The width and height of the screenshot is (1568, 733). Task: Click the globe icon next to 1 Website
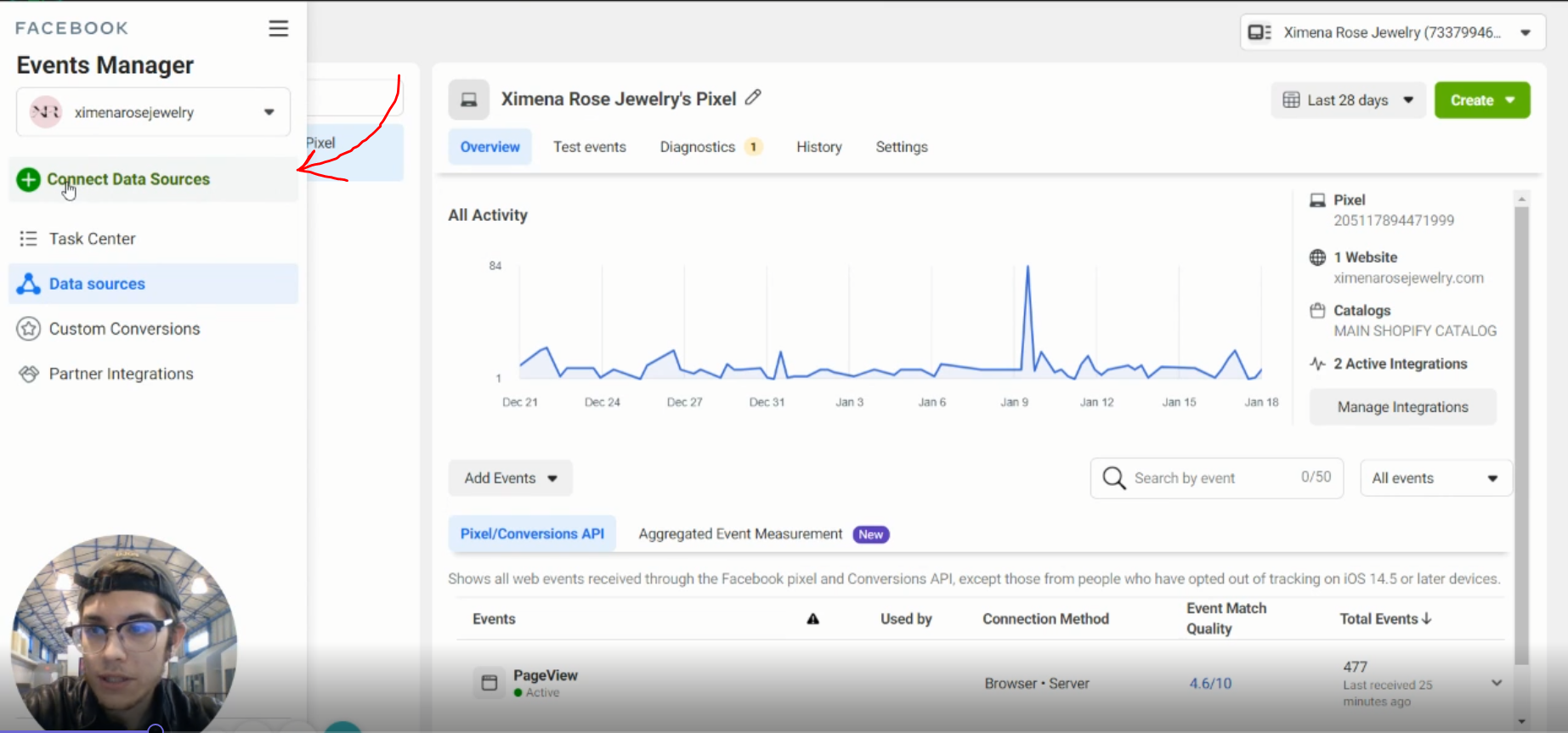[x=1317, y=257]
